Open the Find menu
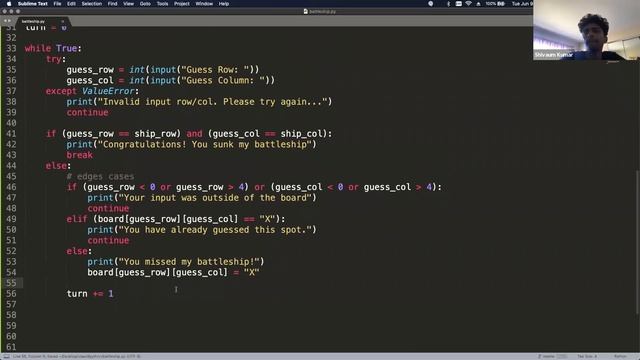The width and height of the screenshot is (640, 360). 112,4
